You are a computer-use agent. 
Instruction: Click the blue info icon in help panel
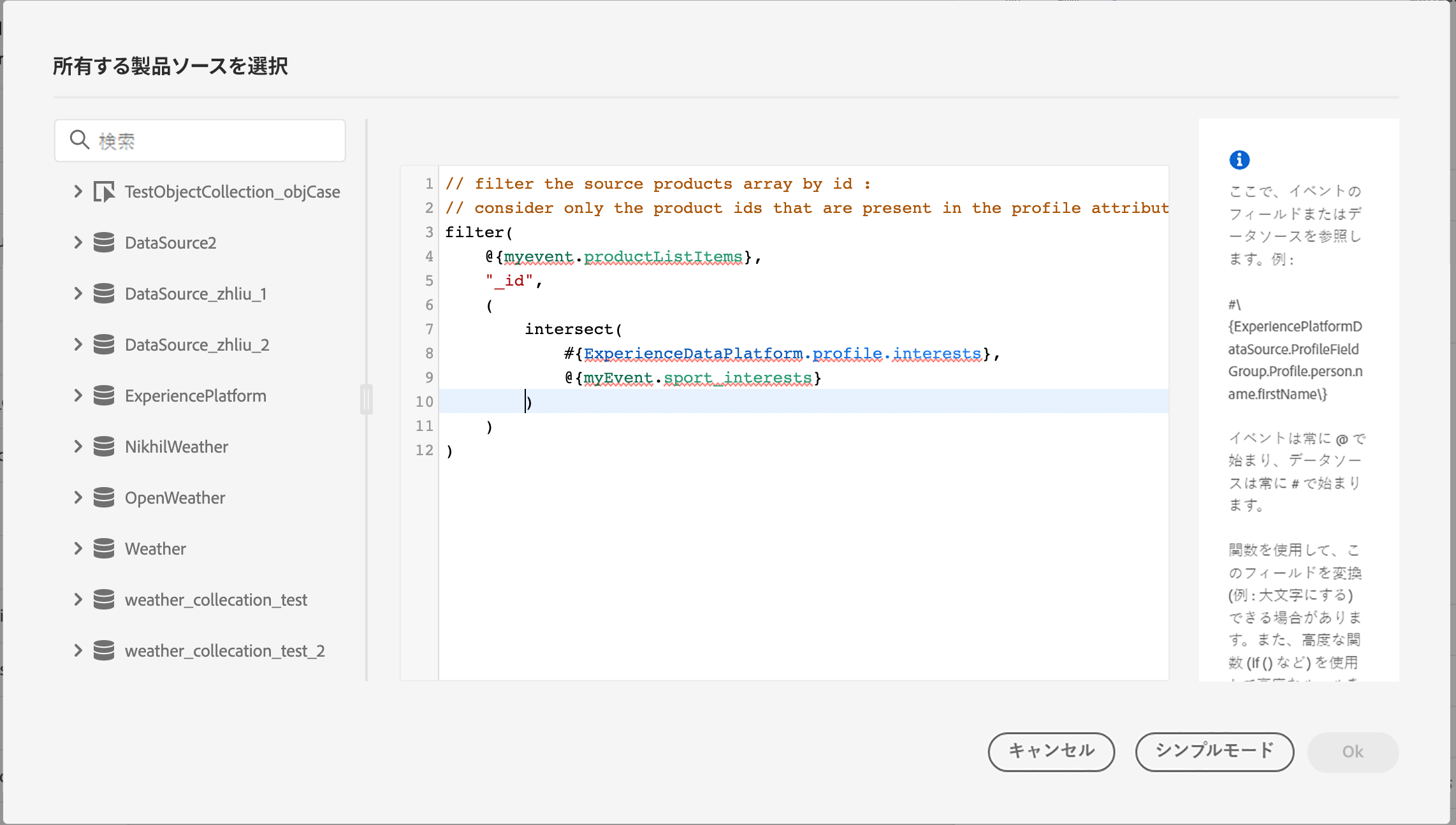click(1239, 160)
